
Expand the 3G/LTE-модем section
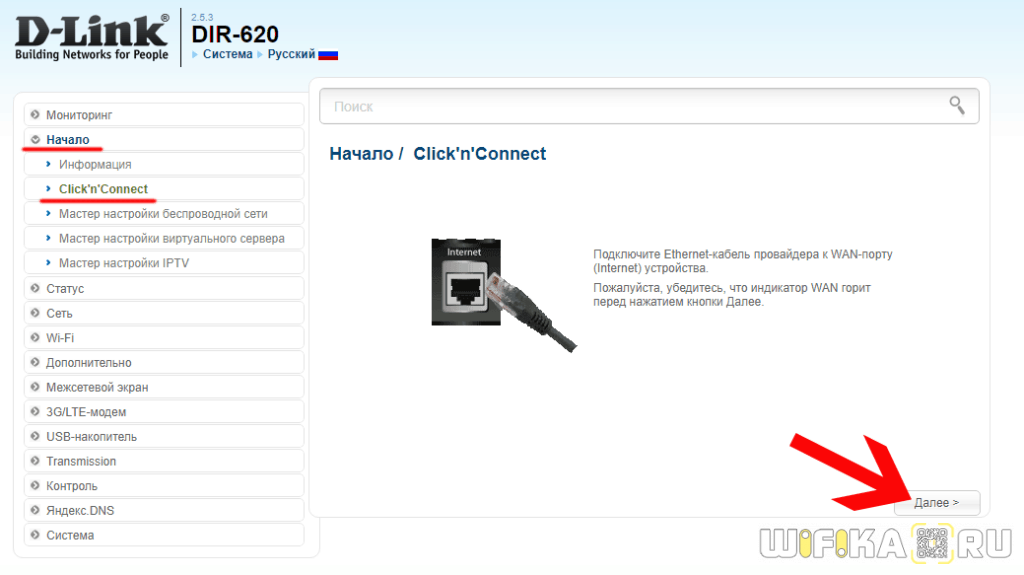[164, 412]
